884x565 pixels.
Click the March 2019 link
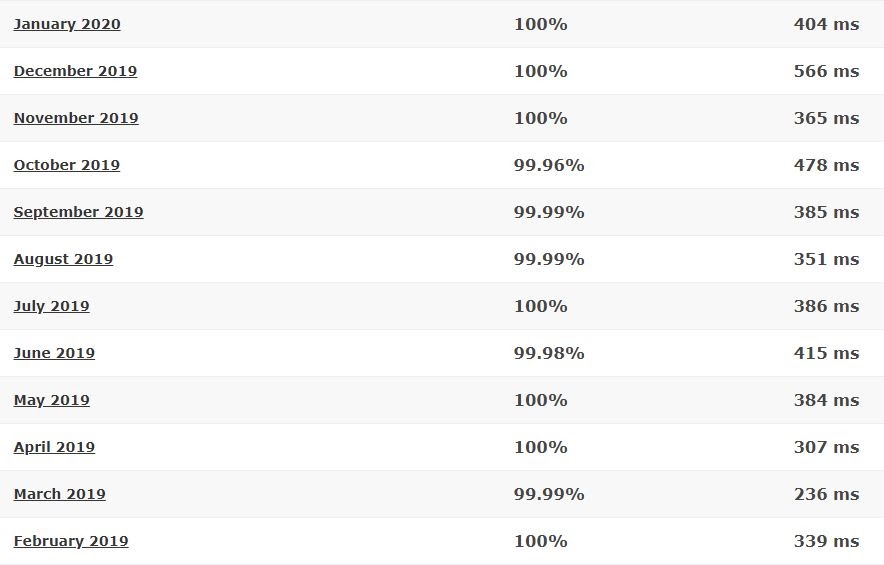pos(59,494)
